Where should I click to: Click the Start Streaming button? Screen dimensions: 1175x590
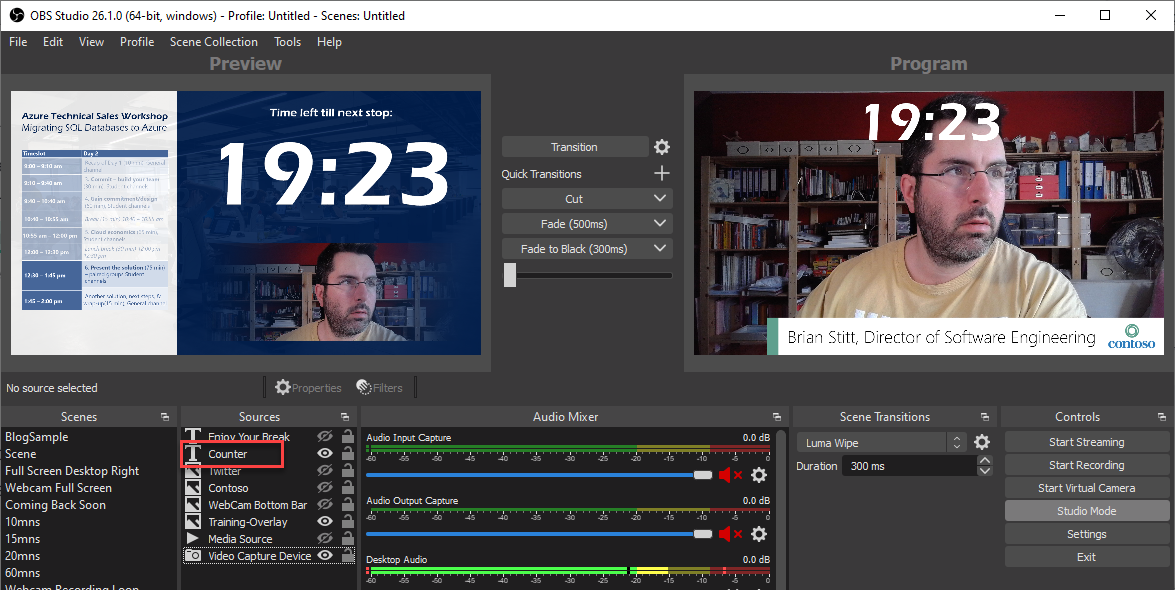[1086, 441]
